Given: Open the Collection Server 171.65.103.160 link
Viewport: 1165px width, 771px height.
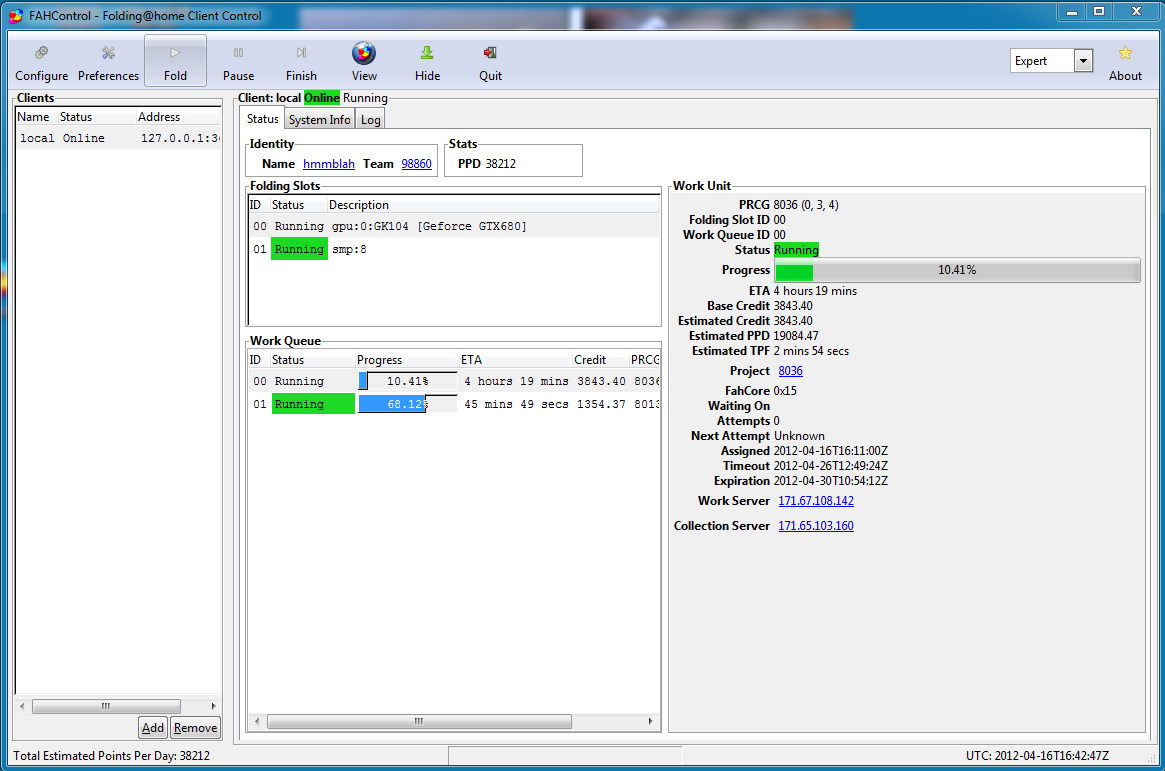Looking at the screenshot, I should click(x=816, y=526).
